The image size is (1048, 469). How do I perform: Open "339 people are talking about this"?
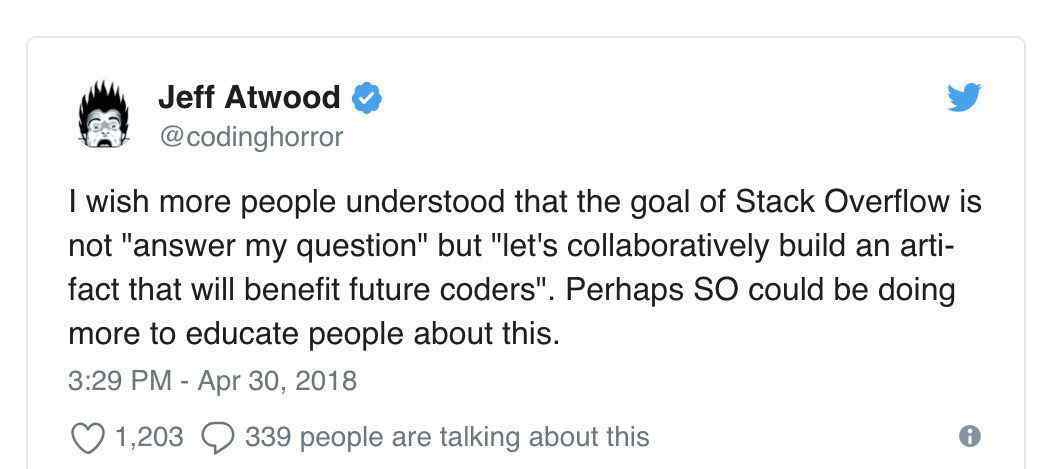pyautogui.click(x=447, y=437)
